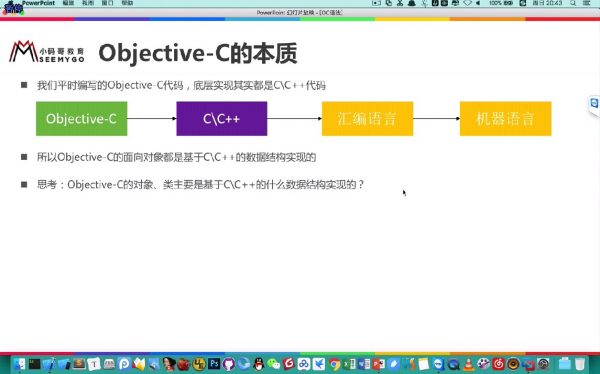Click the date and time in menu bar
Viewport: 600px width, 374px height.
point(547,3)
